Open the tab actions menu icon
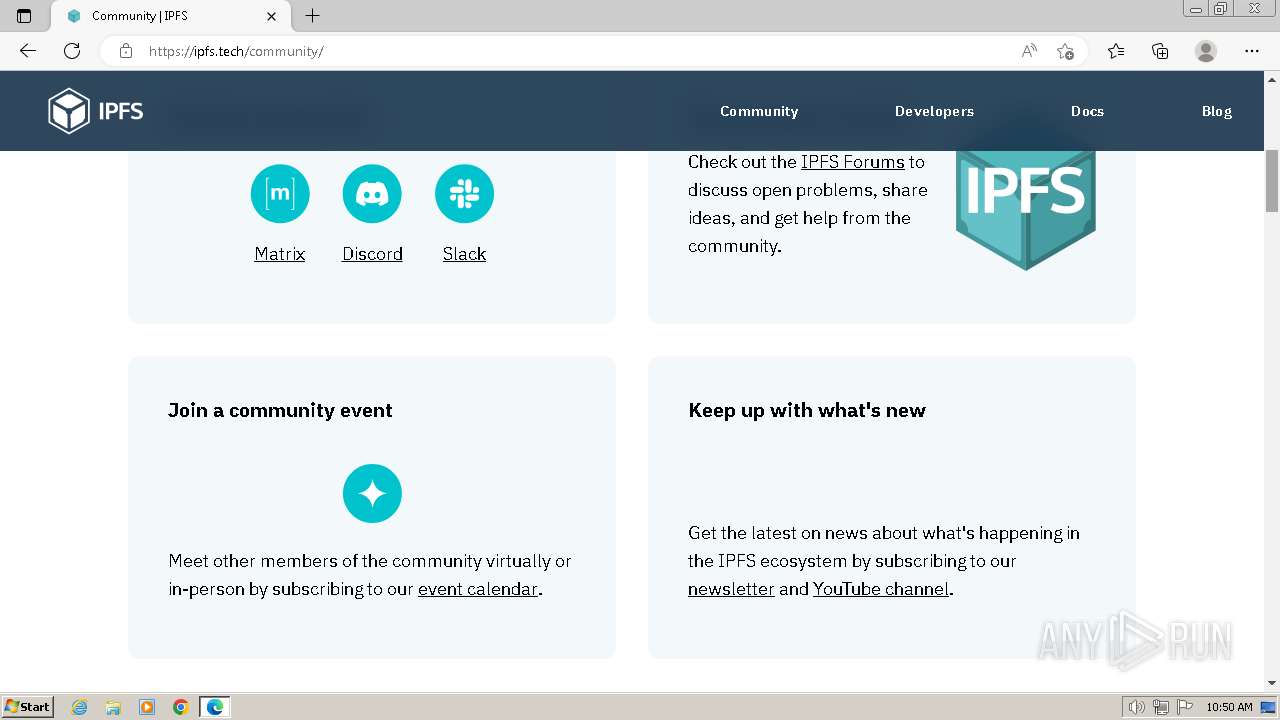The height and width of the screenshot is (720, 1280). click(24, 16)
